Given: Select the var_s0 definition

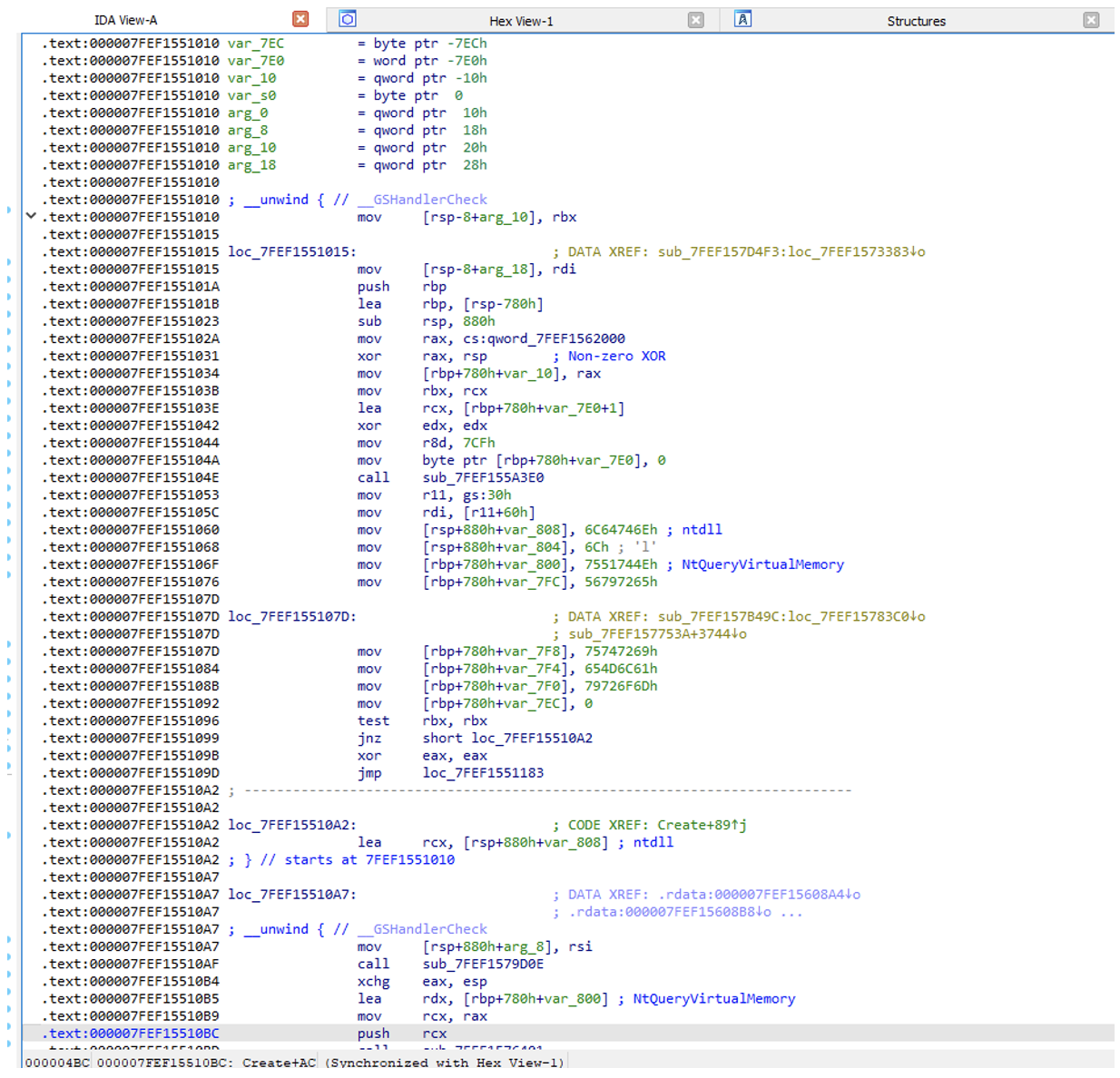Looking at the screenshot, I should tap(252, 95).
